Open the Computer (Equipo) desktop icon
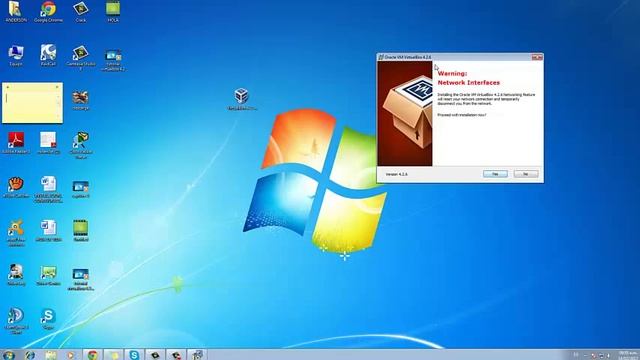Image resolution: width=640 pixels, height=360 pixels. (16, 56)
